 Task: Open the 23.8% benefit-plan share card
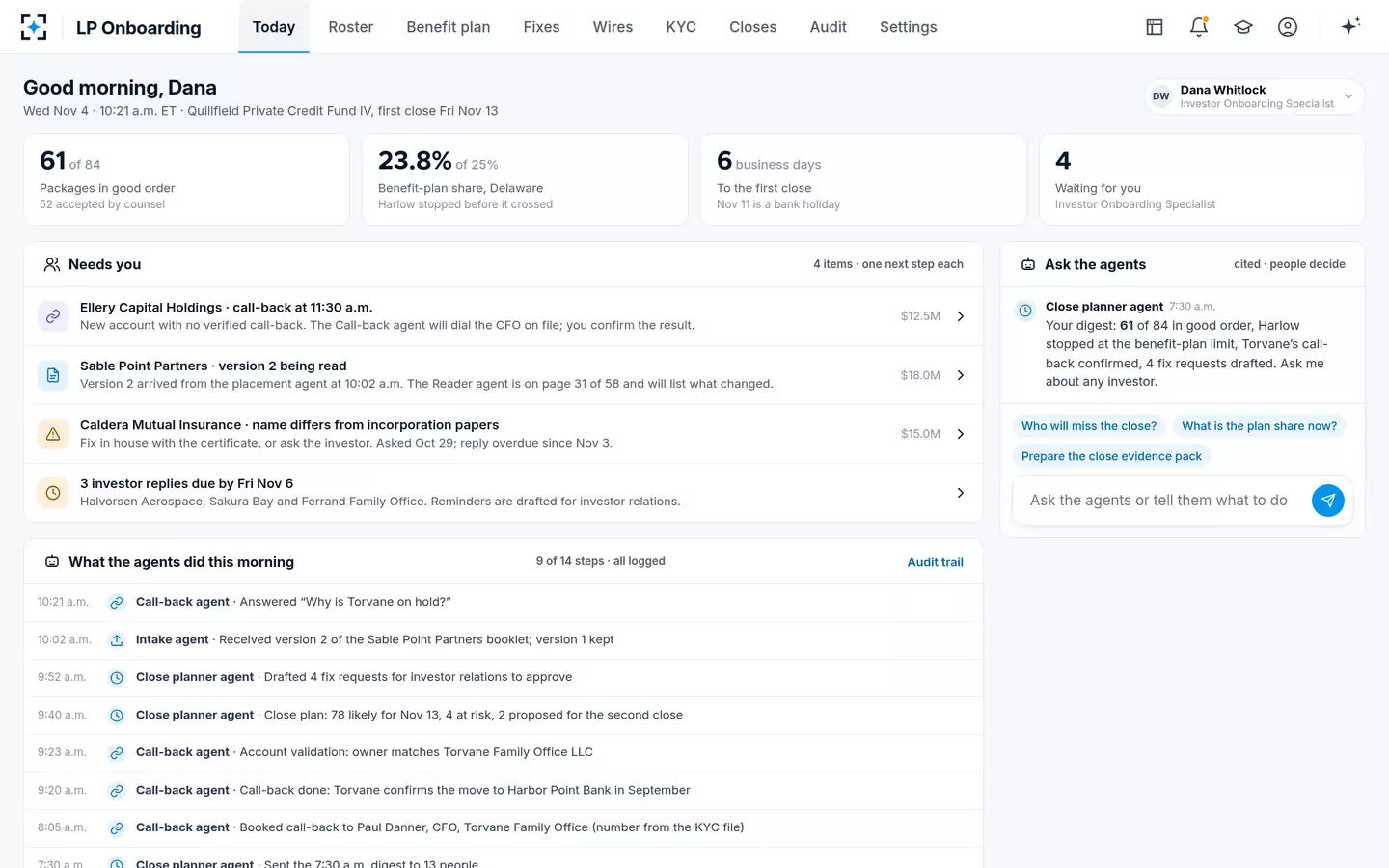pyautogui.click(x=525, y=179)
